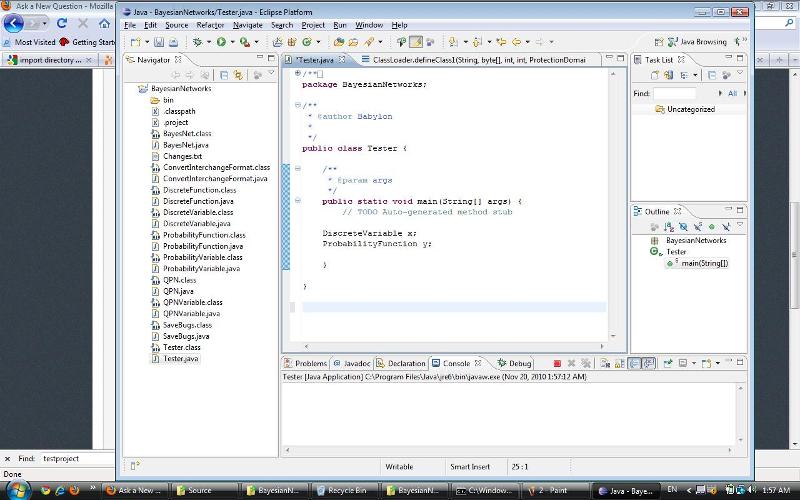Click the New Java Project icon
800x500 pixels.
click(x=277, y=42)
